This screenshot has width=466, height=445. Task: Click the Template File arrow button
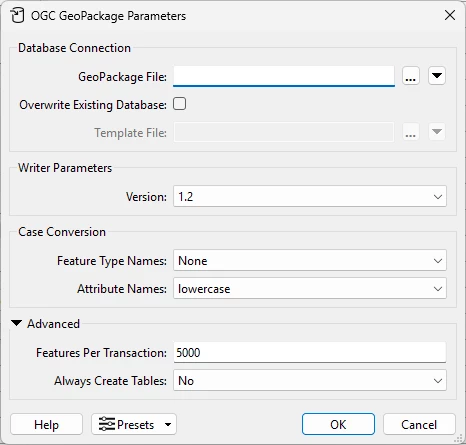[437, 132]
